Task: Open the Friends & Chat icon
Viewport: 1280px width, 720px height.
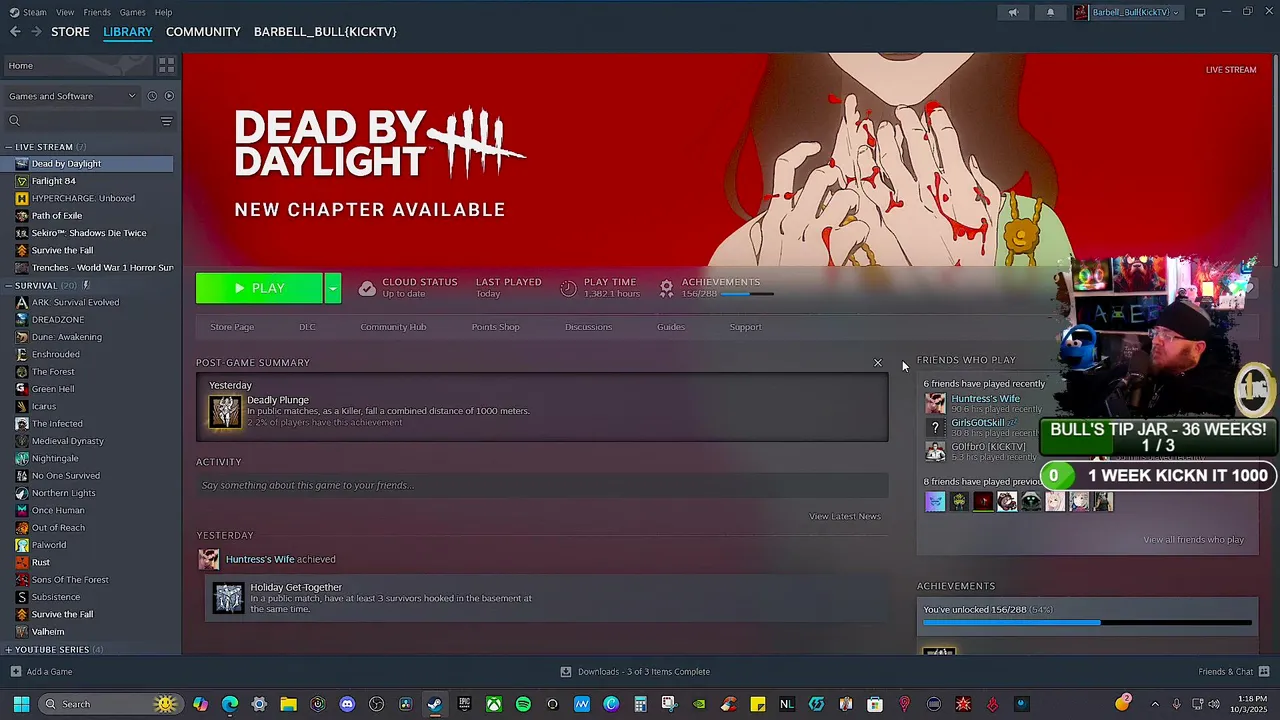Action: [1264, 671]
